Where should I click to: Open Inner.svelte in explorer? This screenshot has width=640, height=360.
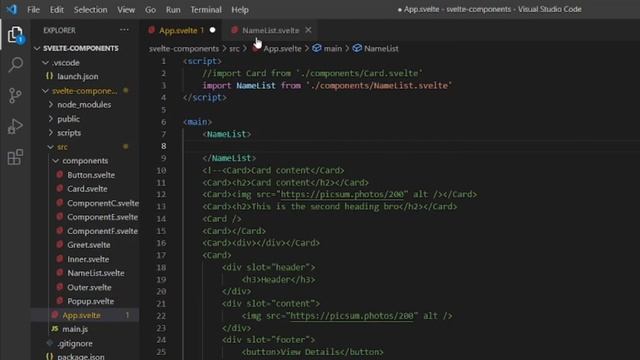[88, 259]
